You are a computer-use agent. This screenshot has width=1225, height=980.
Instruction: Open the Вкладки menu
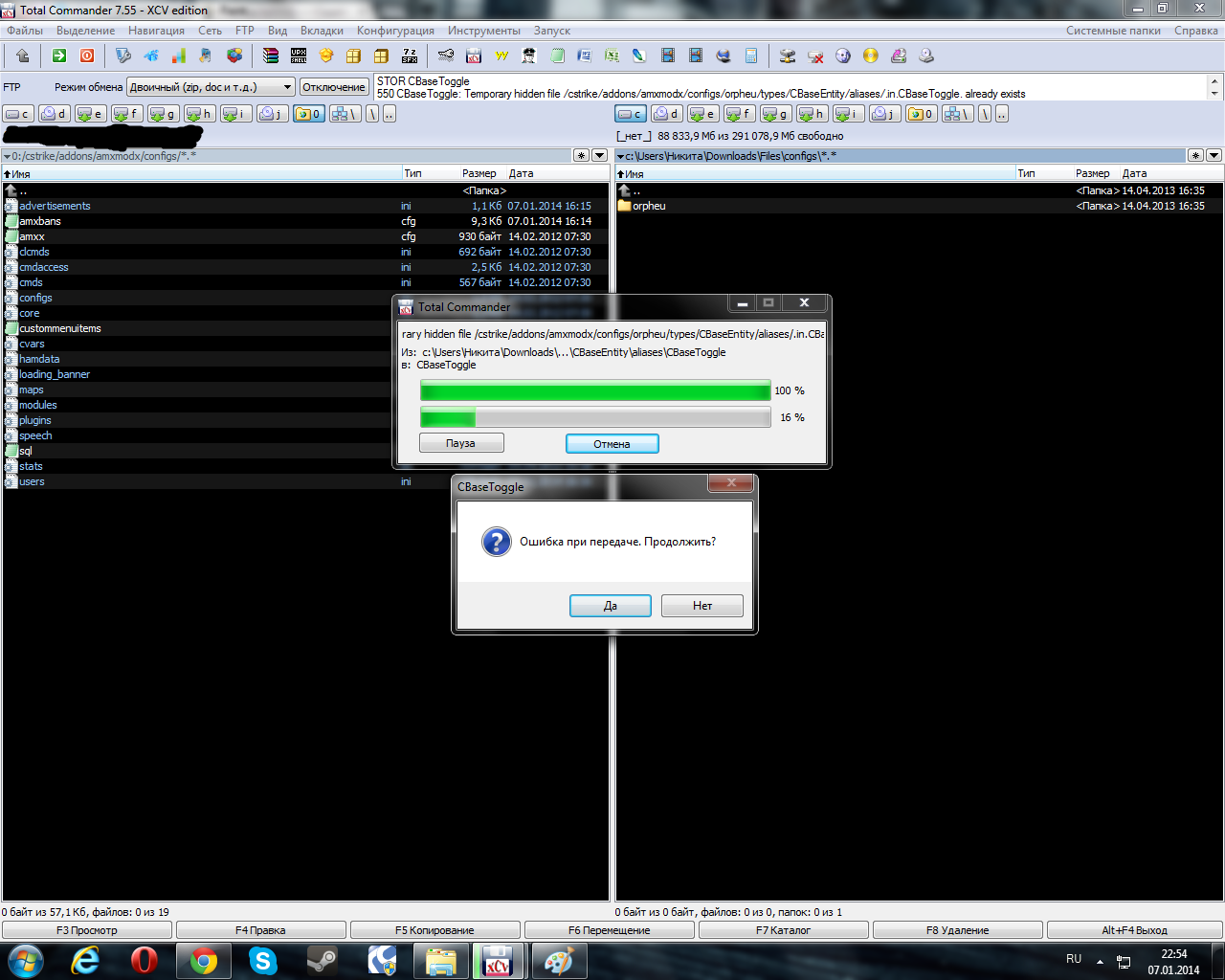tap(322, 31)
